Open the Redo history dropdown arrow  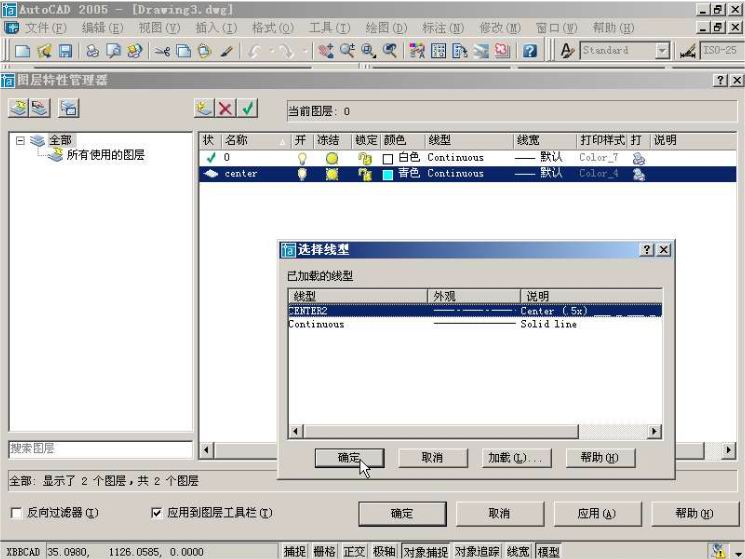(305, 50)
